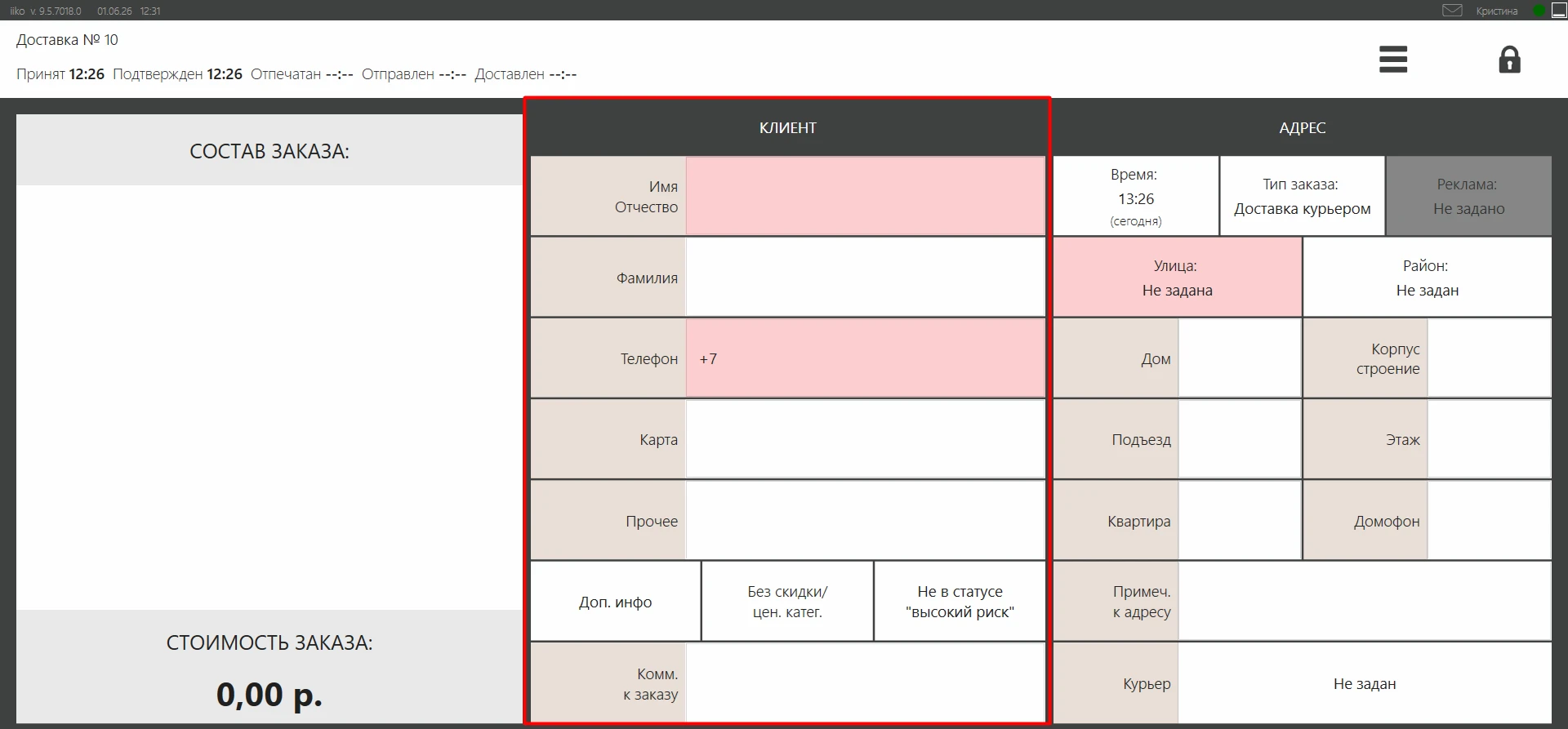Focus the "Имя Отчество" name field
This screenshot has width=1568, height=729.
click(x=866, y=196)
